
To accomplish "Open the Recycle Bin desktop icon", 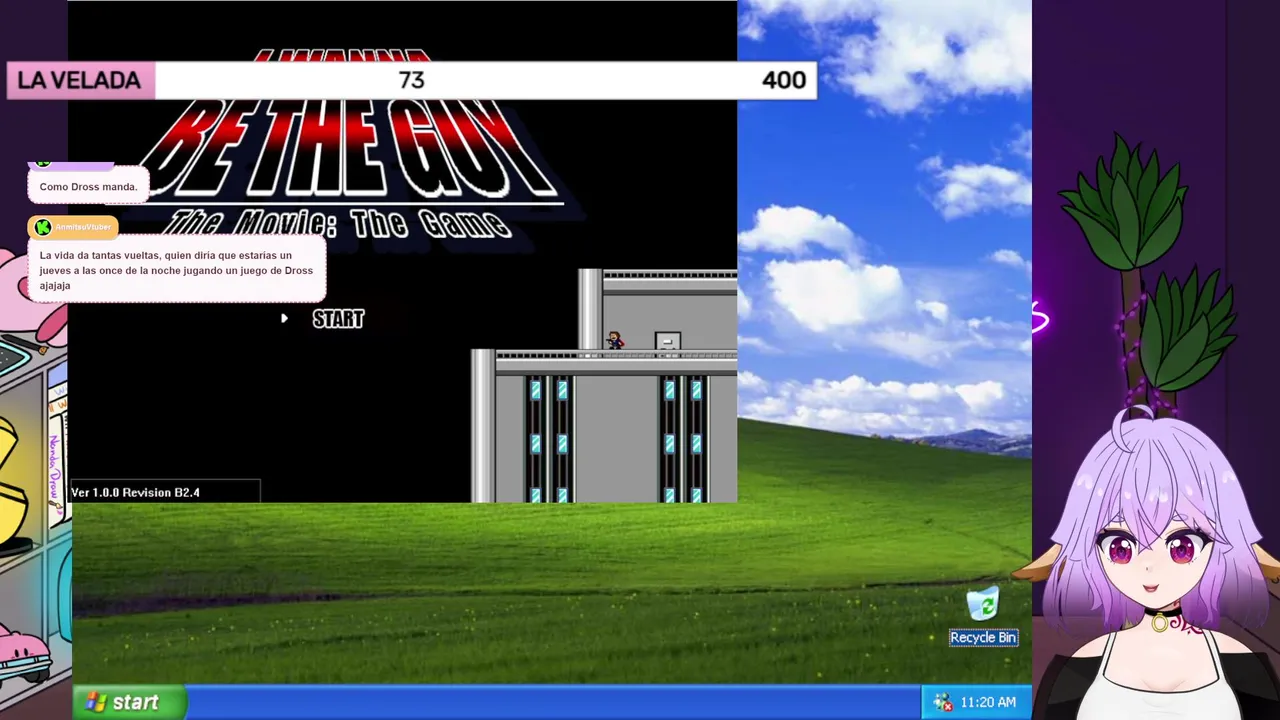I will pos(983,604).
